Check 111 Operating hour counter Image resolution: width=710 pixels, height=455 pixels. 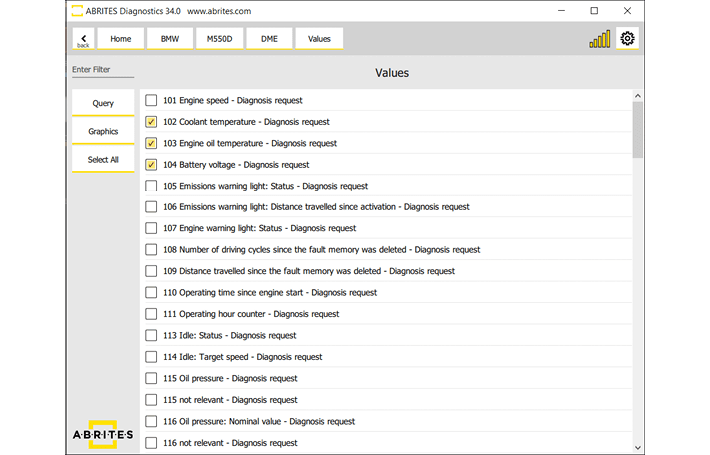(x=151, y=314)
